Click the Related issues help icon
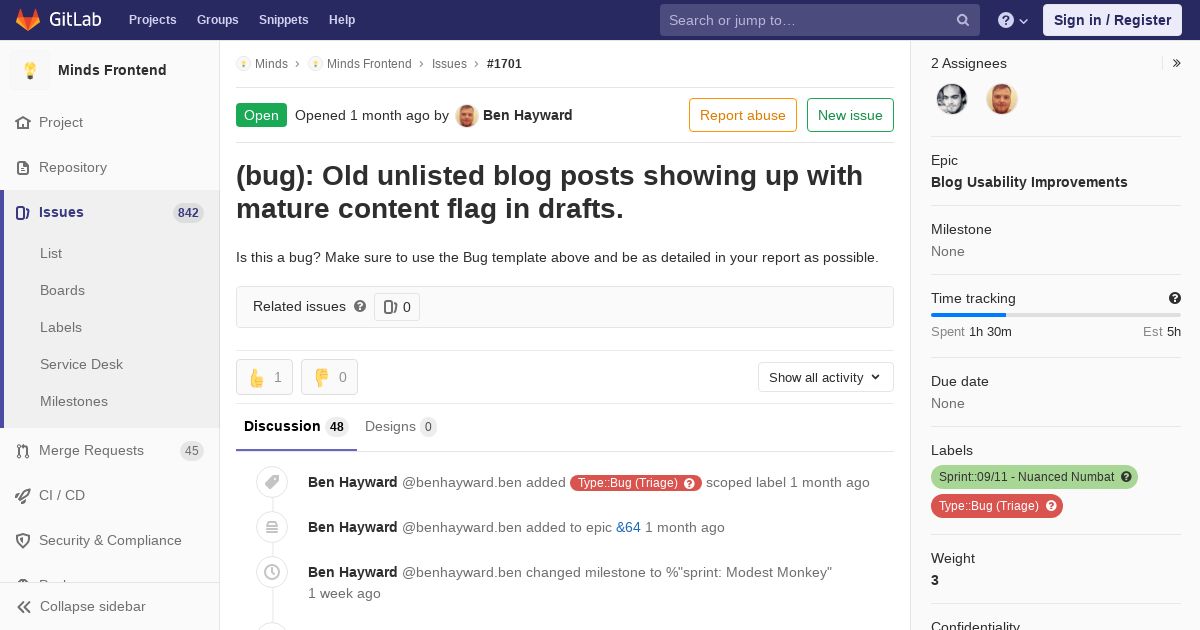This screenshot has height=630, width=1200. [360, 306]
